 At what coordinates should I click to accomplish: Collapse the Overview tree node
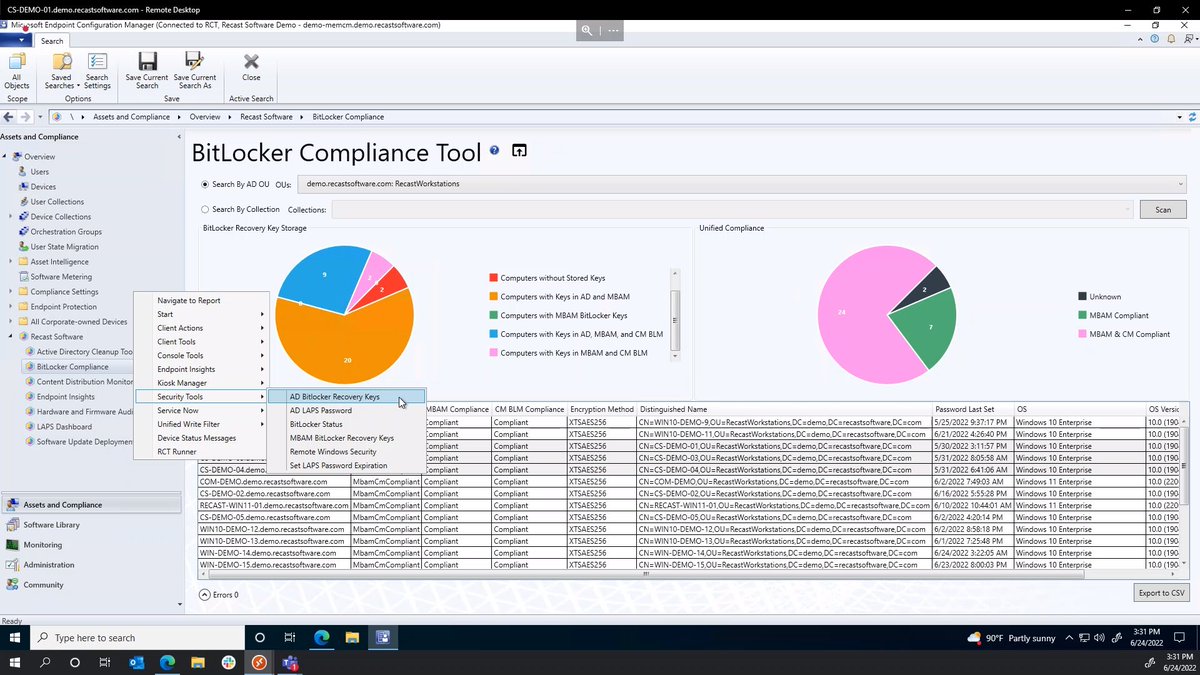click(5, 157)
